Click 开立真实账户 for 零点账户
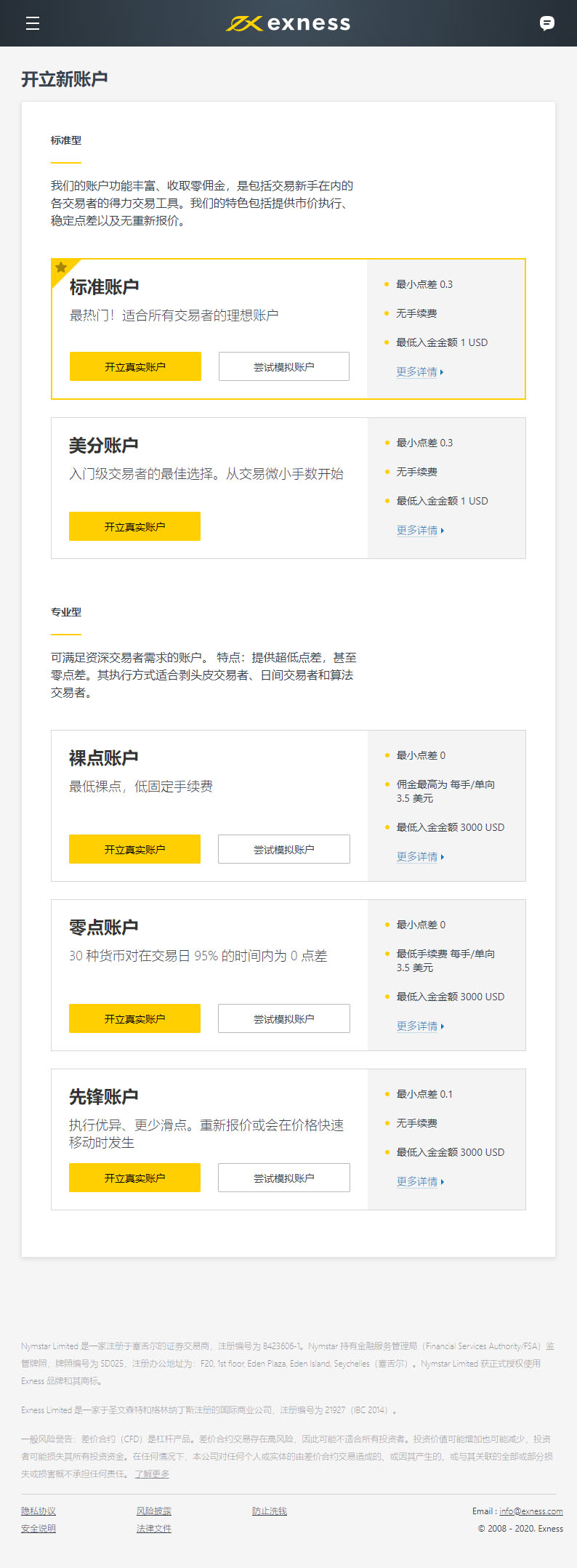 [134, 1018]
